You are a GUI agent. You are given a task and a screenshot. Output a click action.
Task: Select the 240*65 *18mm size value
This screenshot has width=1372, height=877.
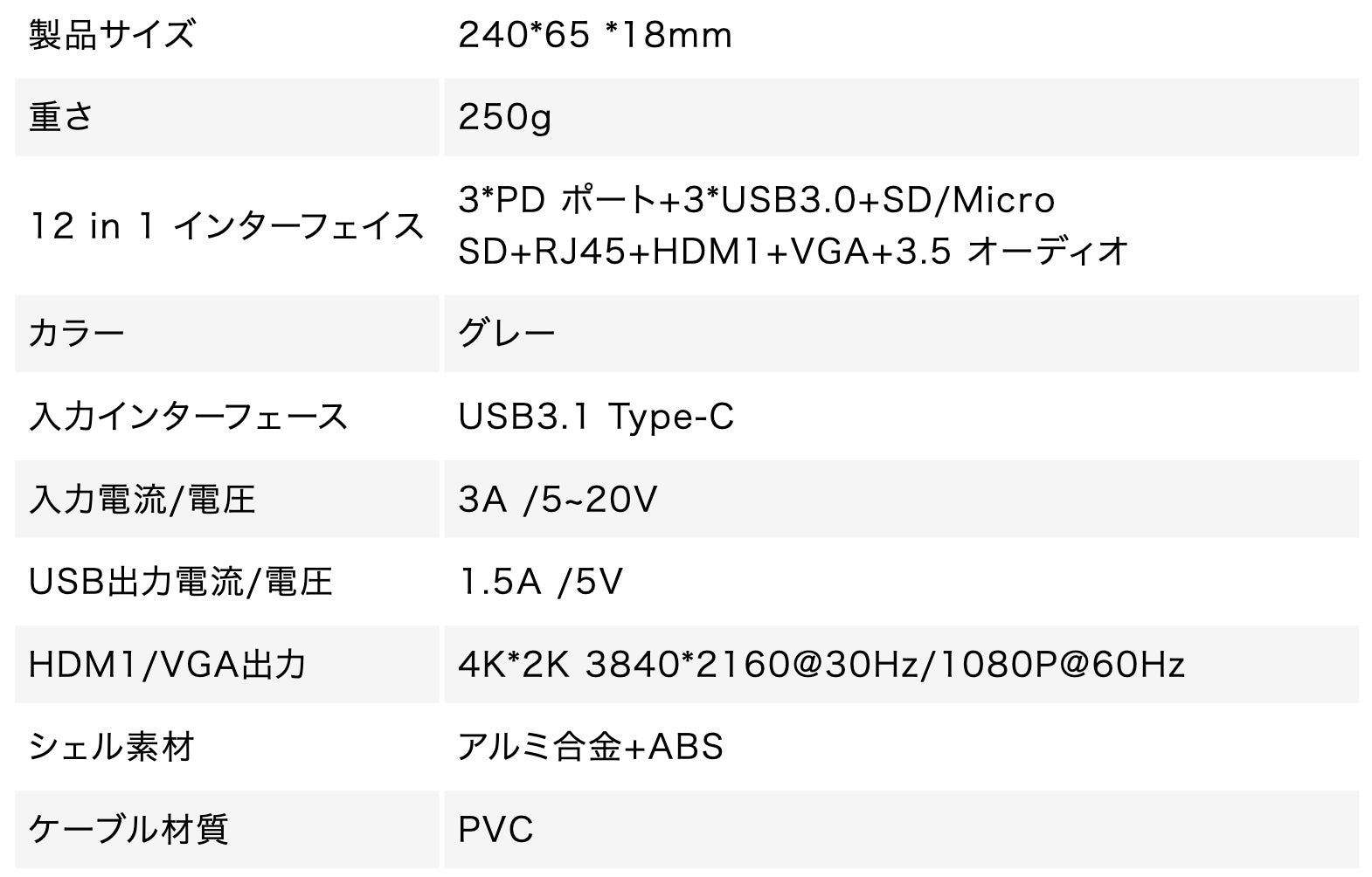click(x=594, y=35)
